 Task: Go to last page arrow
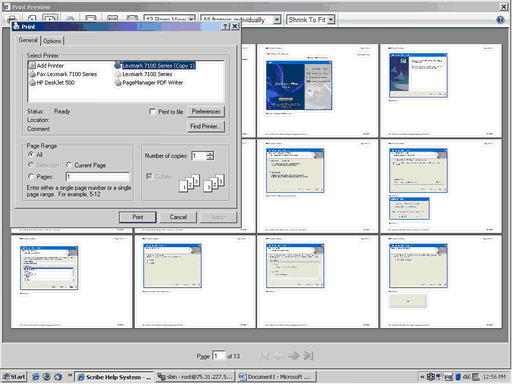tap(308, 356)
